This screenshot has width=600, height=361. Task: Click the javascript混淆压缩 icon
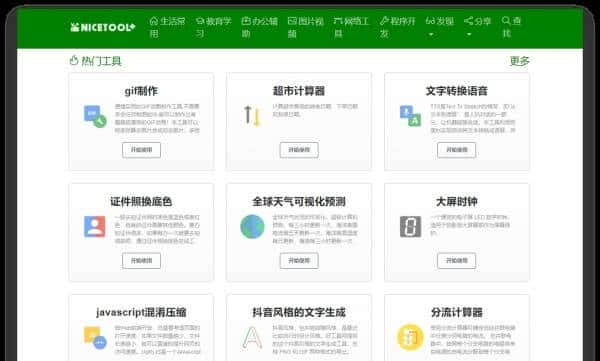tap(95, 338)
